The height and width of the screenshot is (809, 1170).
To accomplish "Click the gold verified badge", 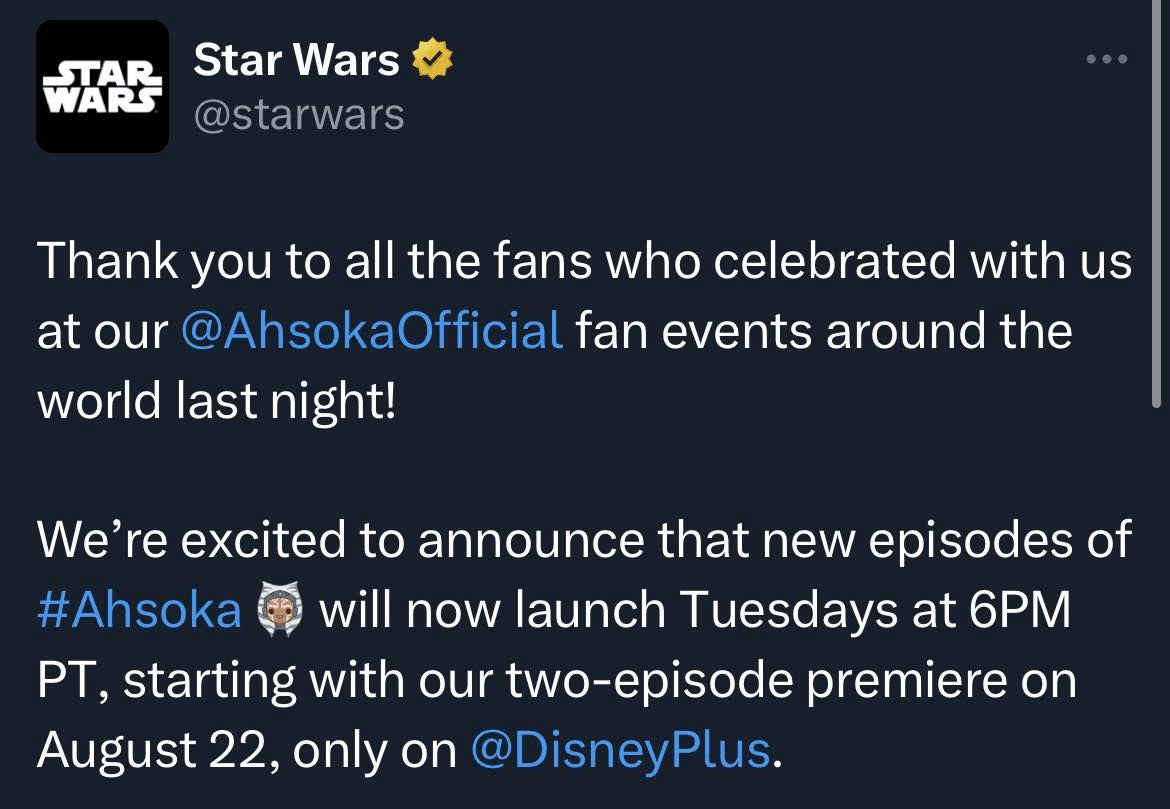I will (x=432, y=60).
